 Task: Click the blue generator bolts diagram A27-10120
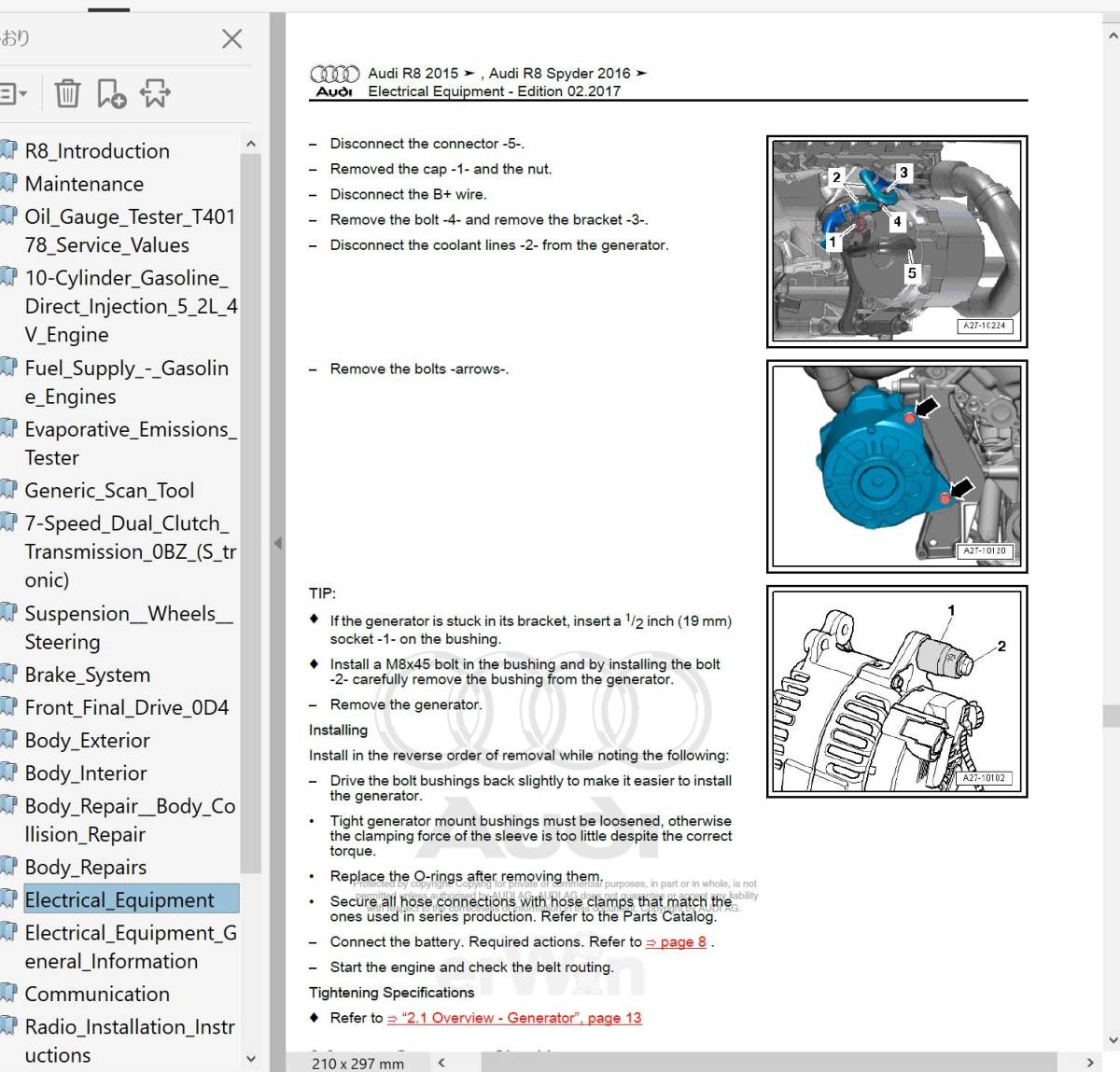coord(897,466)
